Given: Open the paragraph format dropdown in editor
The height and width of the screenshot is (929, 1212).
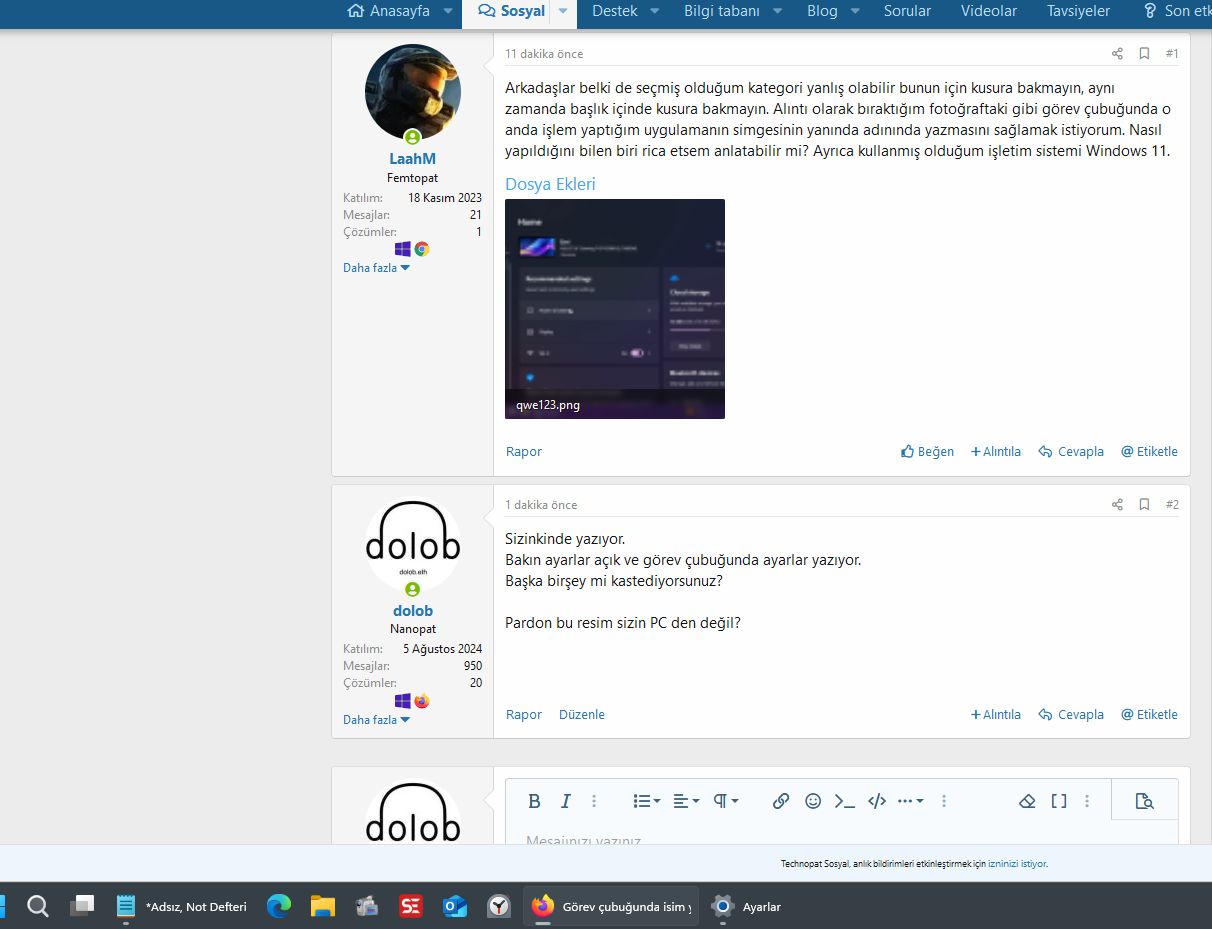Looking at the screenshot, I should tap(726, 801).
